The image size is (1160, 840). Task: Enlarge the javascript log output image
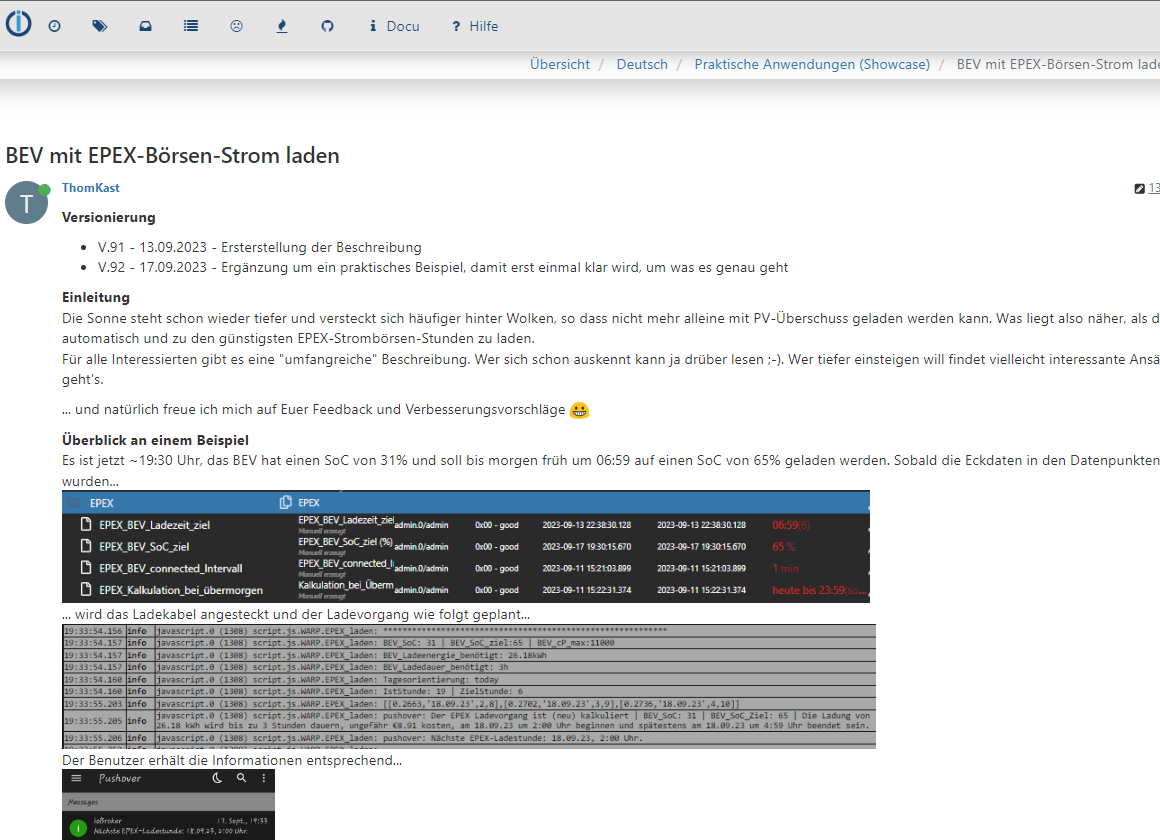(x=468, y=686)
